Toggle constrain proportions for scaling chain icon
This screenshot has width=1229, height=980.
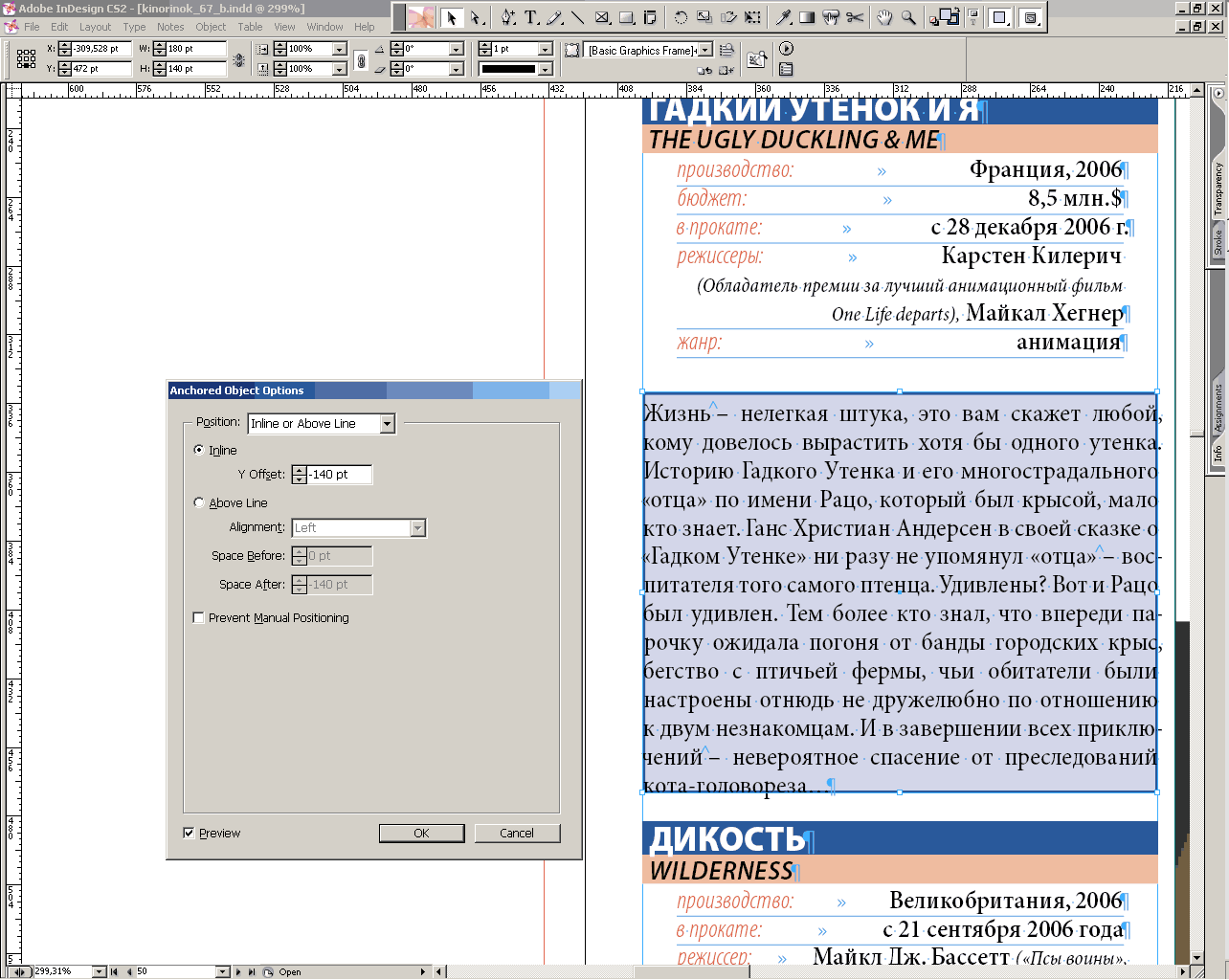361,60
